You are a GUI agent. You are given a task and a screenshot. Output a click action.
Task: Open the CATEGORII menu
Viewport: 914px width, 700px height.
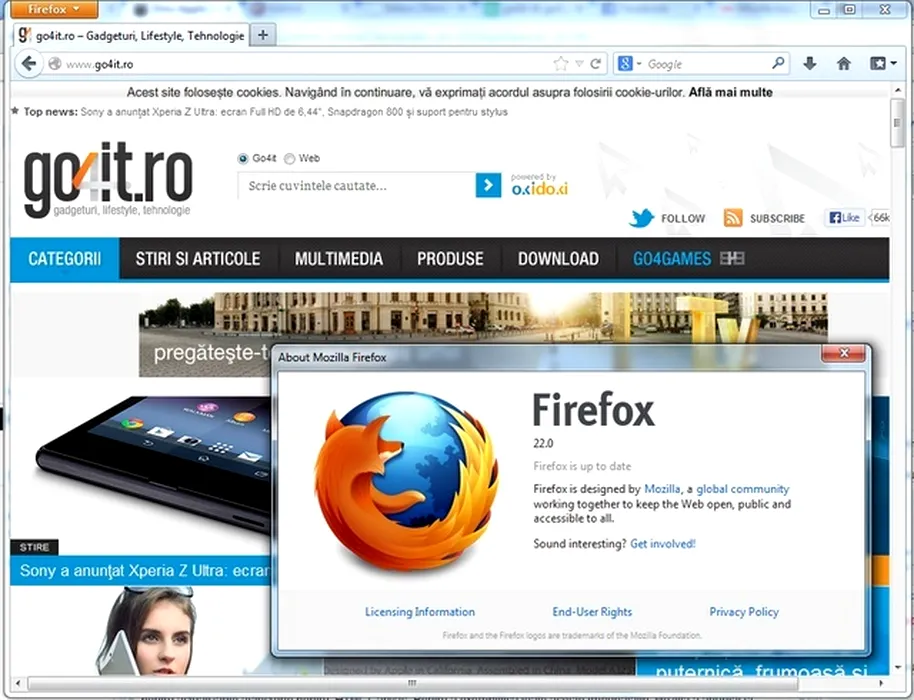pyautogui.click(x=65, y=259)
